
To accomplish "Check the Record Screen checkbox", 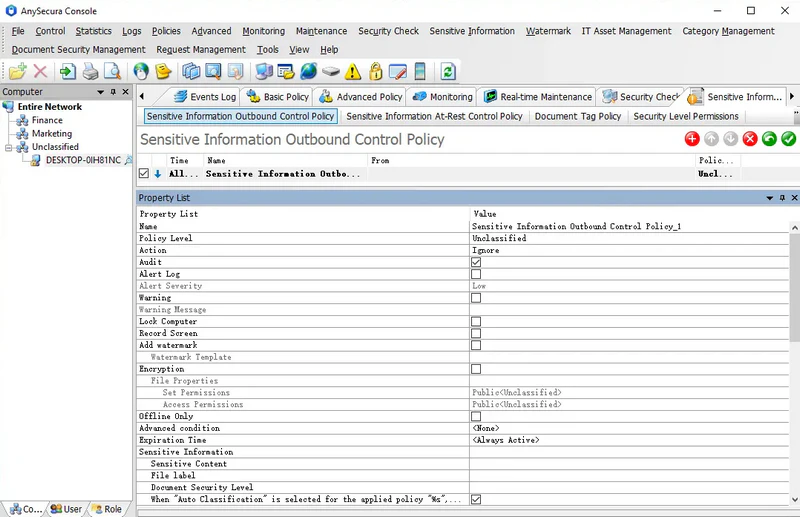I will (x=476, y=333).
